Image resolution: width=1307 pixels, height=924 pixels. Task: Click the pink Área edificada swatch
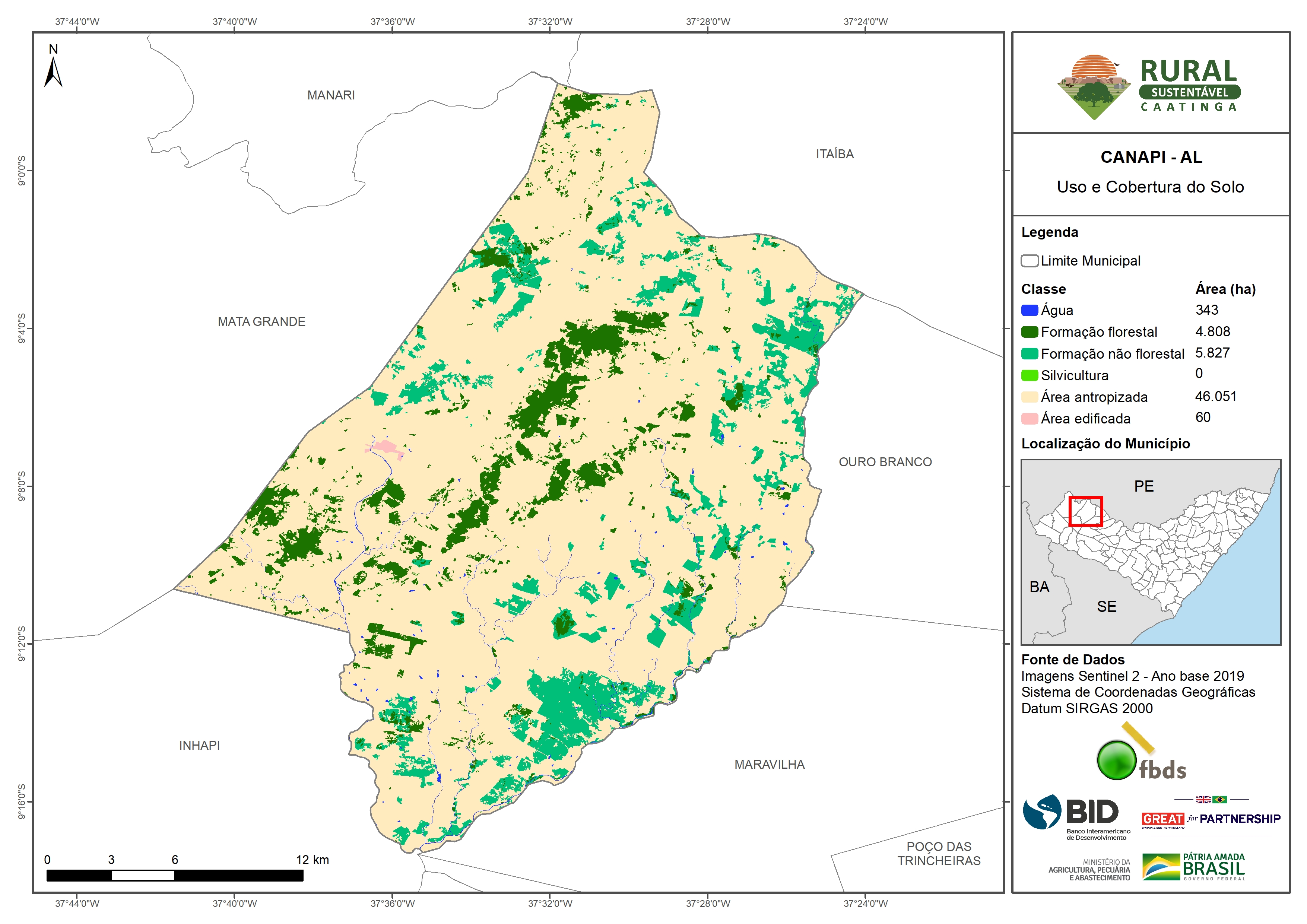coord(1029,419)
